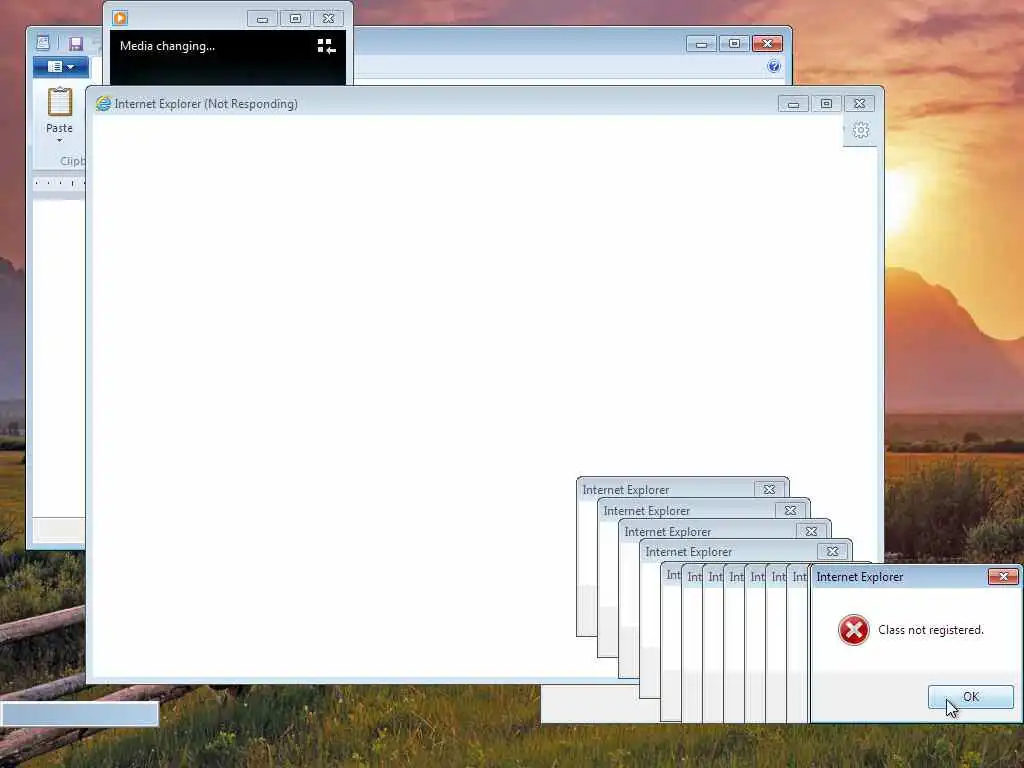This screenshot has height=768, width=1024.
Task: Click the 'Media changing...' status text
Action: 167,46
